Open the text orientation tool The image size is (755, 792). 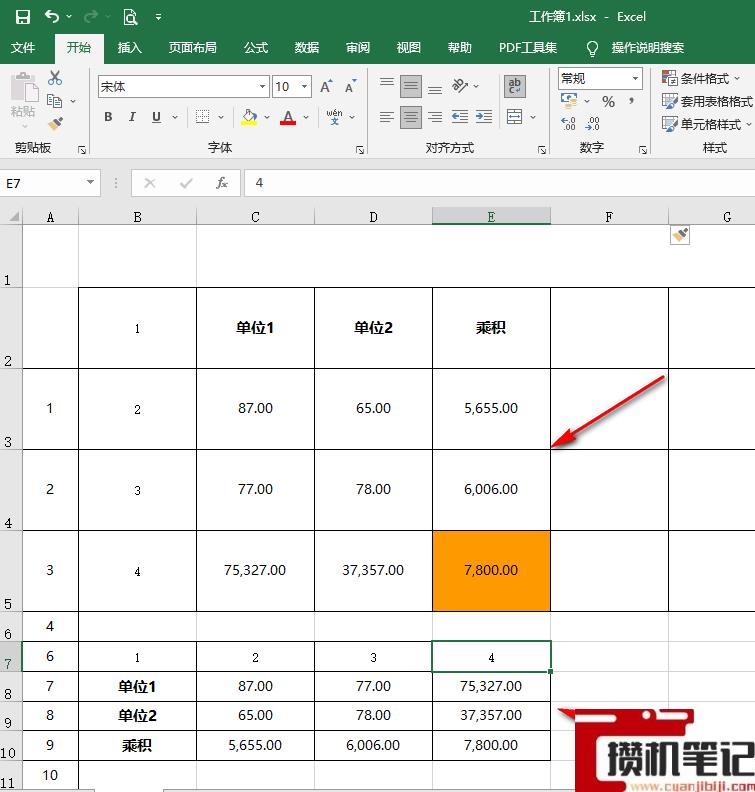tap(460, 86)
